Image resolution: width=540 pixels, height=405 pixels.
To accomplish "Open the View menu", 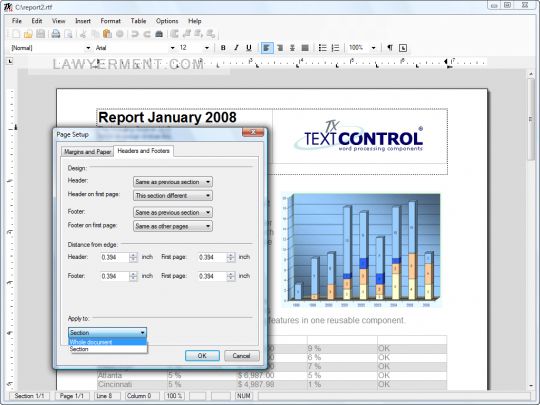I will pos(59,21).
